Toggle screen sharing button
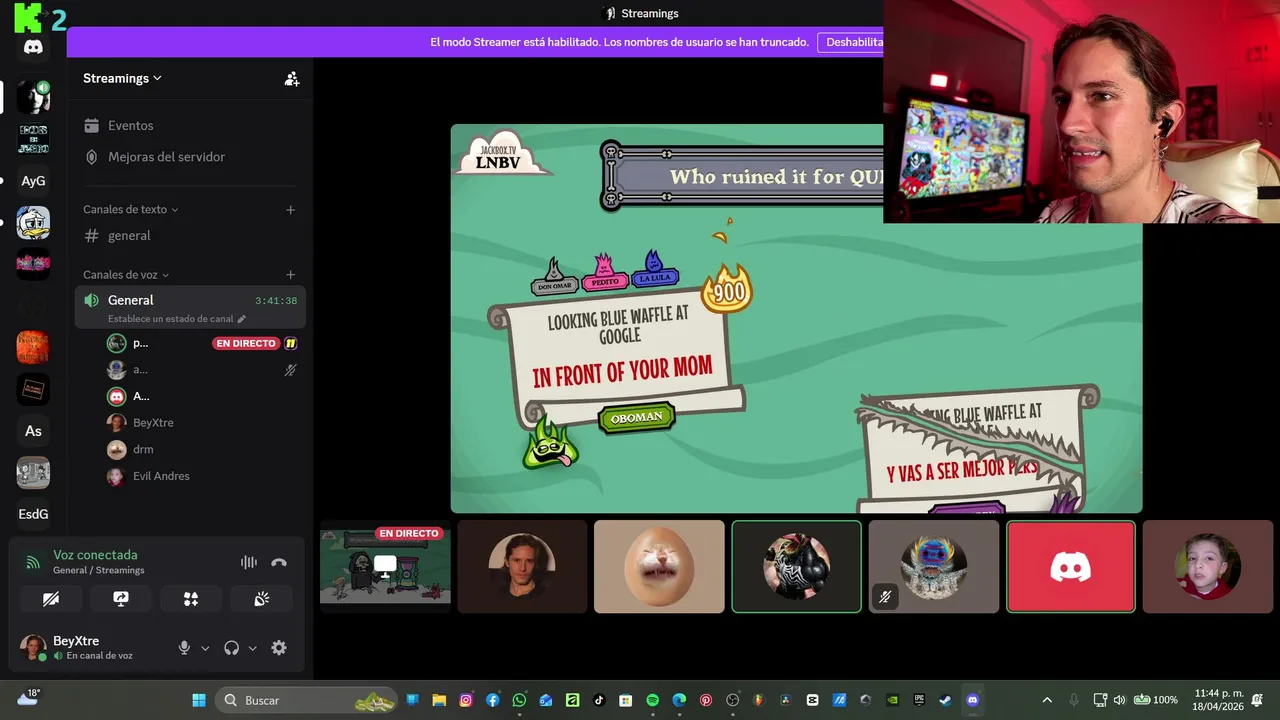This screenshot has width=1280, height=720. coord(121,599)
